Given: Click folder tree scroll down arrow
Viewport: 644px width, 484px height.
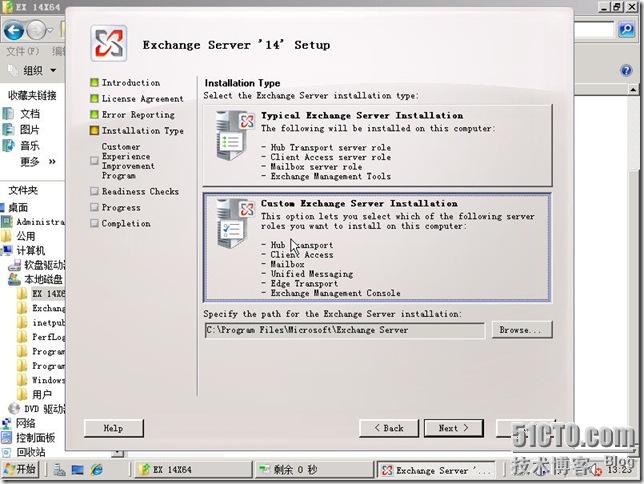Looking at the screenshot, I should click(117, 453).
